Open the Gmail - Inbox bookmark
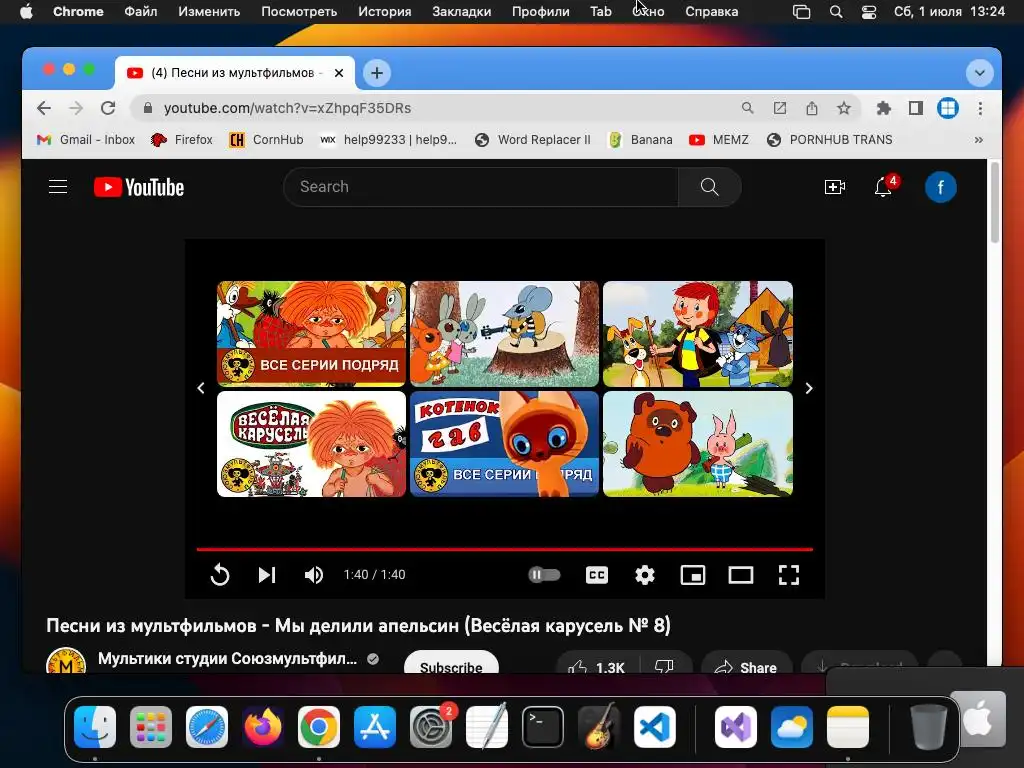This screenshot has width=1024, height=768. click(86, 140)
